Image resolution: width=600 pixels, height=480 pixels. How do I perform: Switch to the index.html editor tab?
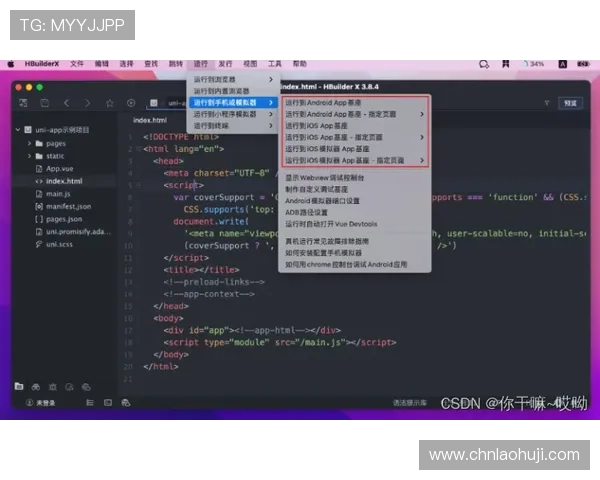(148, 120)
